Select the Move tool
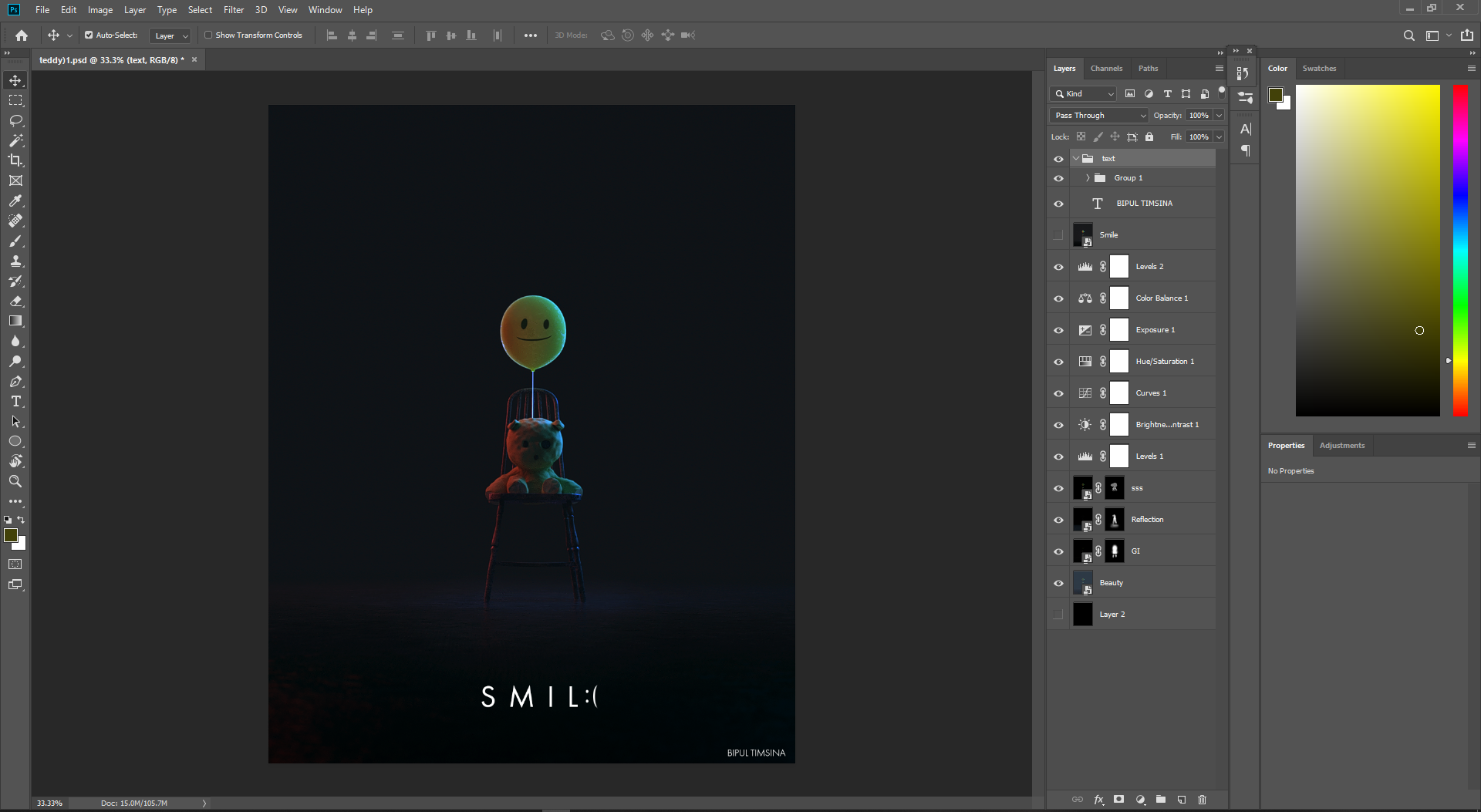This screenshot has width=1481, height=812. 15,80
